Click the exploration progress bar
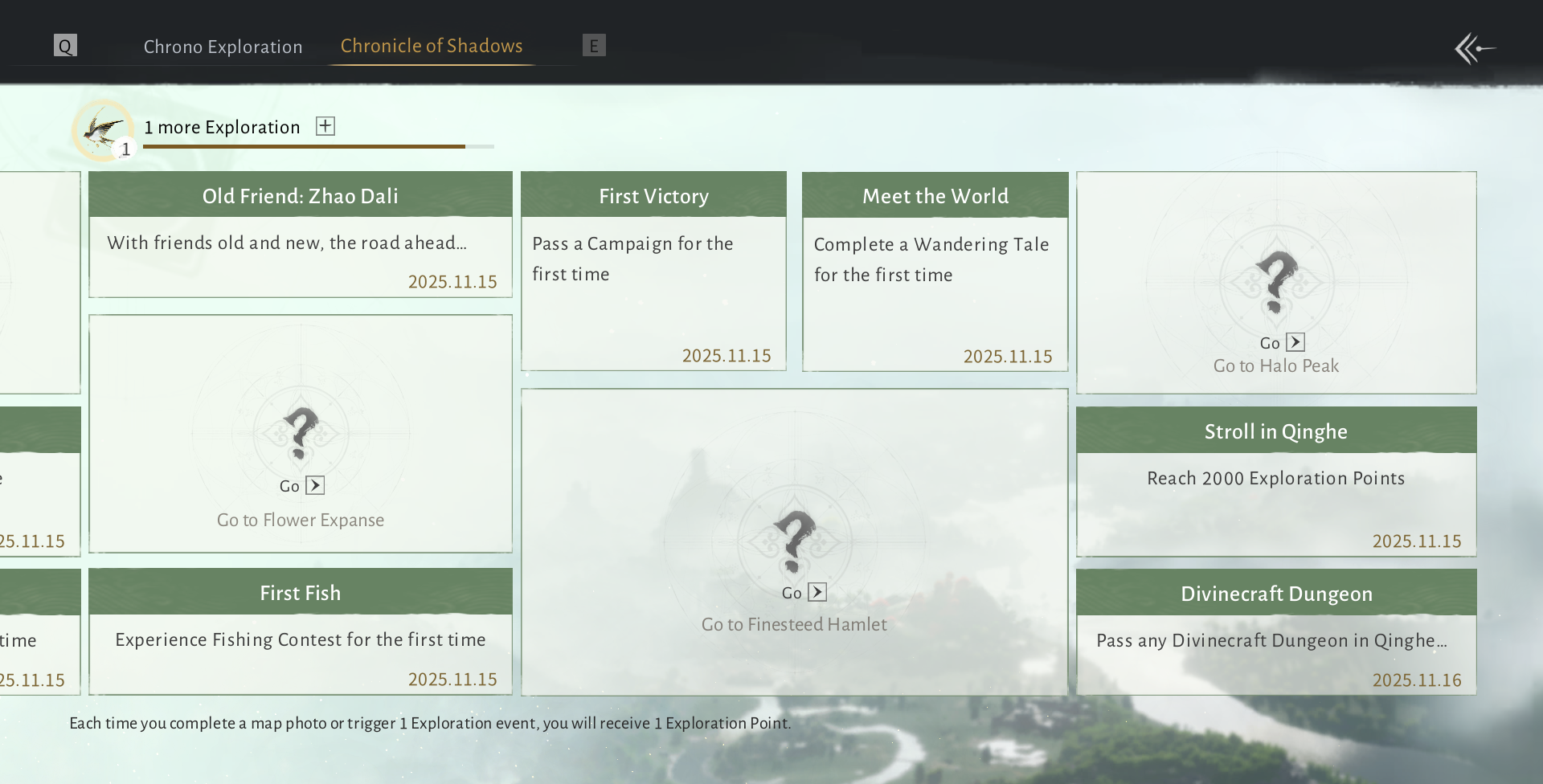This screenshot has width=1543, height=784. point(318,146)
